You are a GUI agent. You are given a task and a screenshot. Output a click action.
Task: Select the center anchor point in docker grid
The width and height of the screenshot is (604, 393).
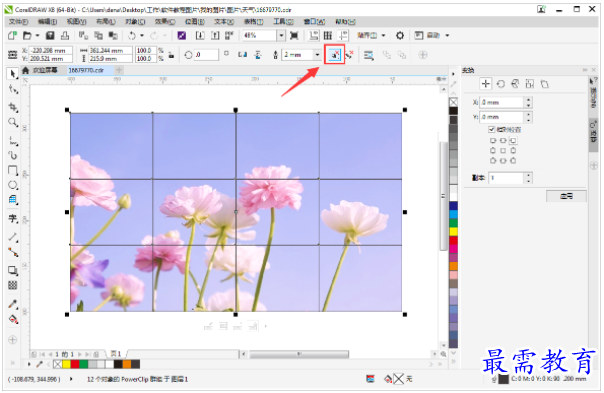[503, 151]
